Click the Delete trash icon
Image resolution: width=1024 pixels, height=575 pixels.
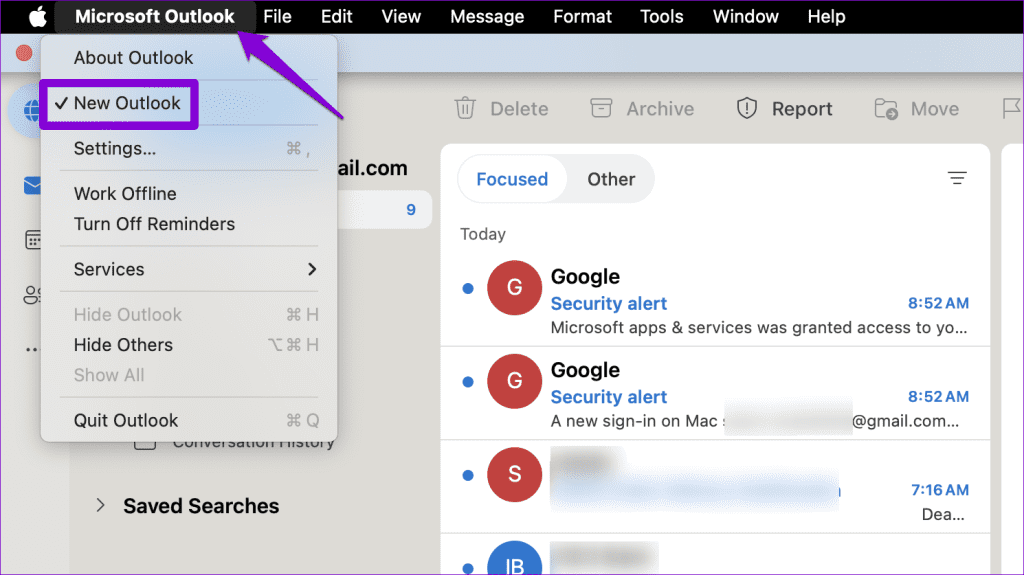pos(464,108)
